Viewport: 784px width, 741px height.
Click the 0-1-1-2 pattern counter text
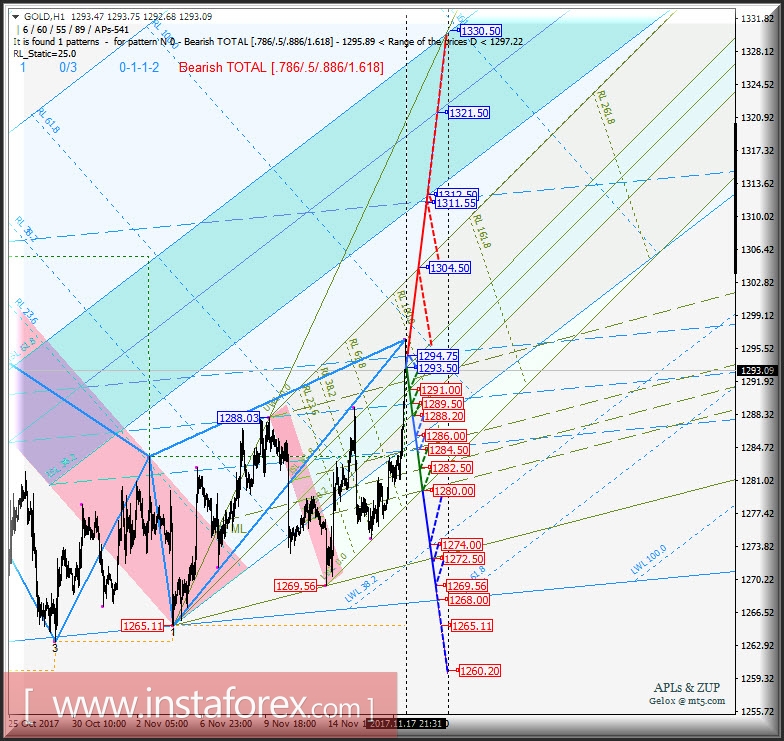pyautogui.click(x=139, y=68)
